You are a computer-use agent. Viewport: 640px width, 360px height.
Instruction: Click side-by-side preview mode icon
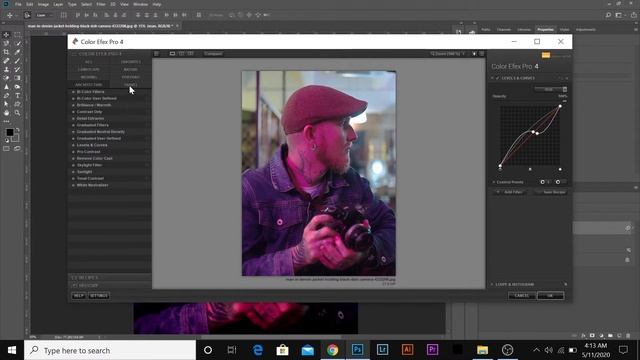click(x=190, y=53)
